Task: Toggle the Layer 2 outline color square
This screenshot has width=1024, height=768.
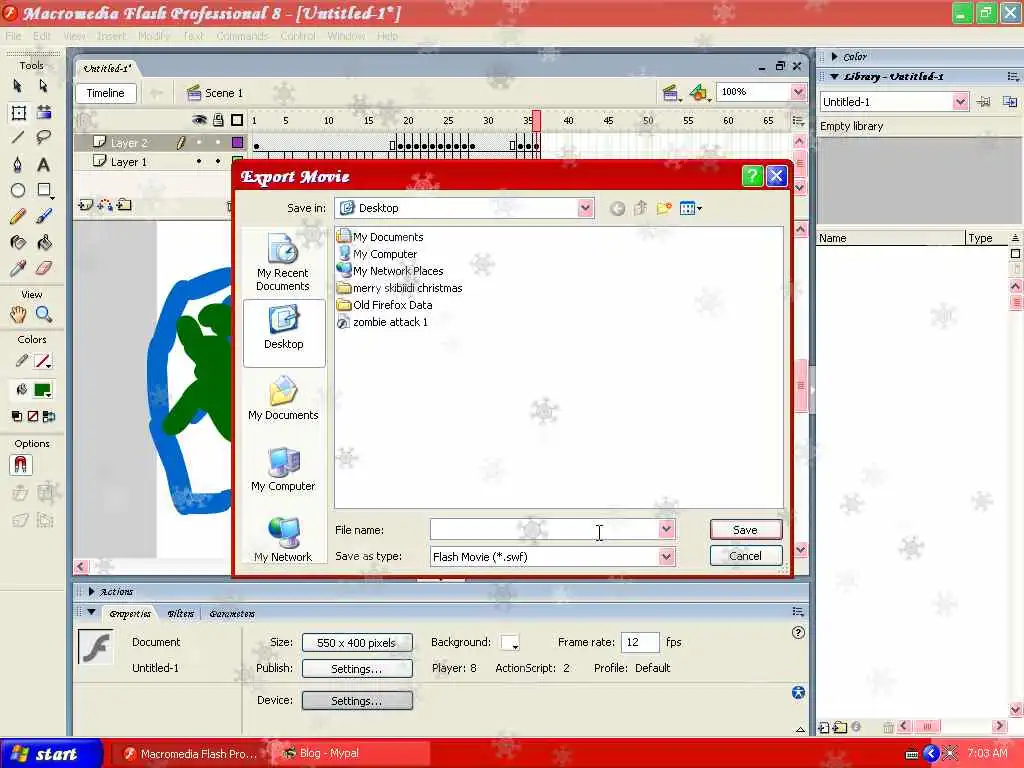Action: 238,142
